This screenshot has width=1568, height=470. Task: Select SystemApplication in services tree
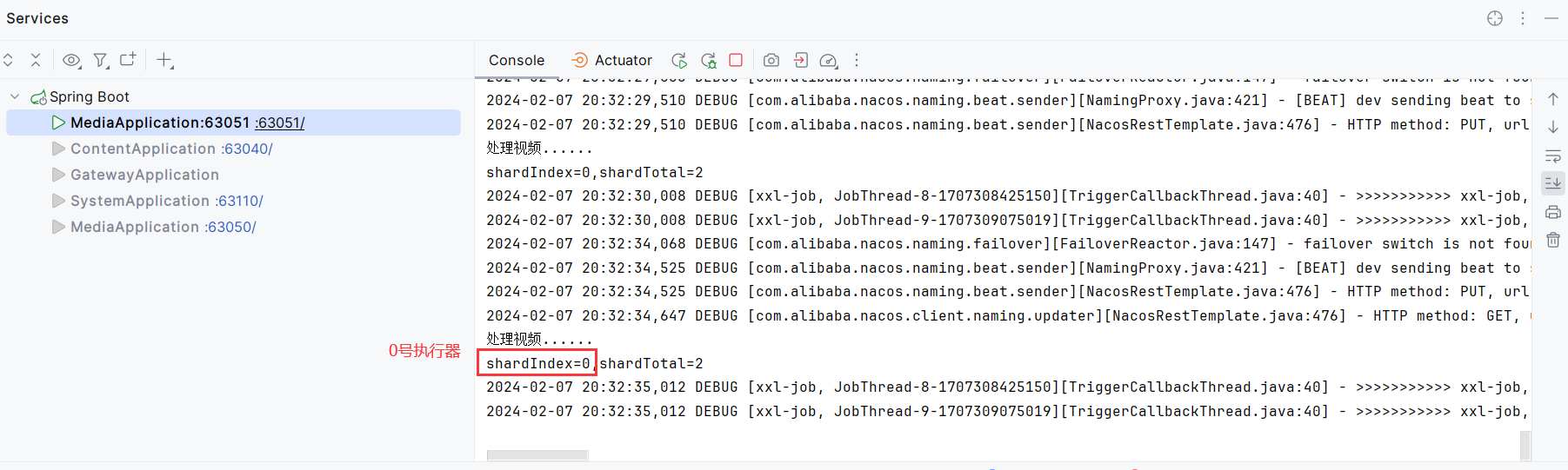[140, 201]
